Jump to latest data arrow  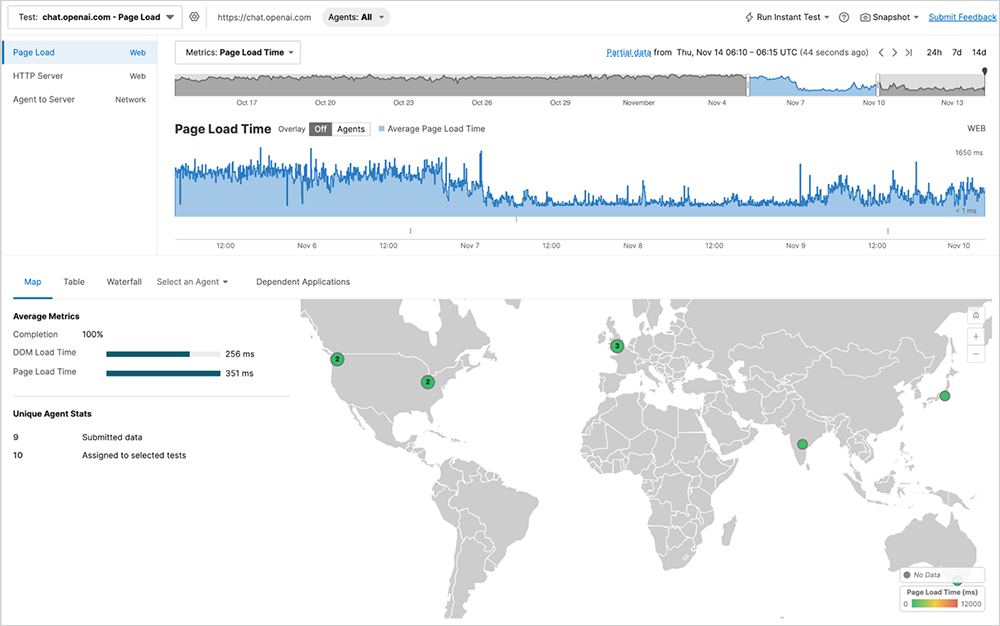pyautogui.click(x=908, y=53)
